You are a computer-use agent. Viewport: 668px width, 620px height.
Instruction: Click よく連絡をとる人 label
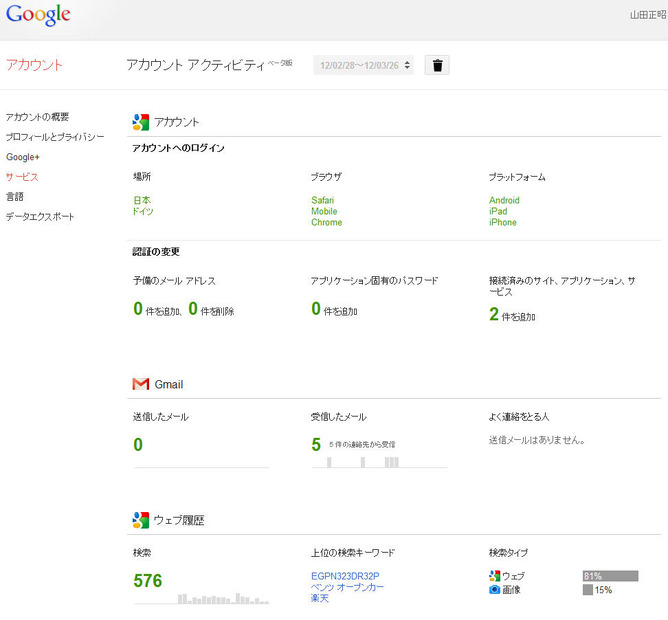point(518,416)
